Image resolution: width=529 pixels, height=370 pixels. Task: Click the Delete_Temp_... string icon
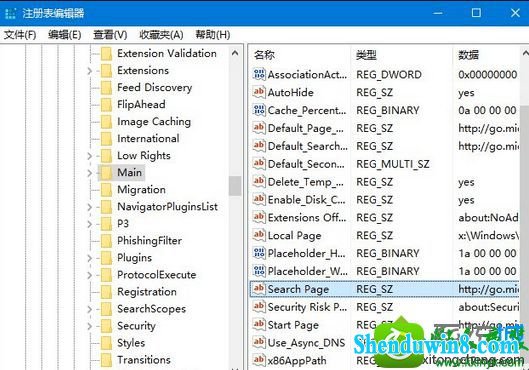[x=259, y=181]
